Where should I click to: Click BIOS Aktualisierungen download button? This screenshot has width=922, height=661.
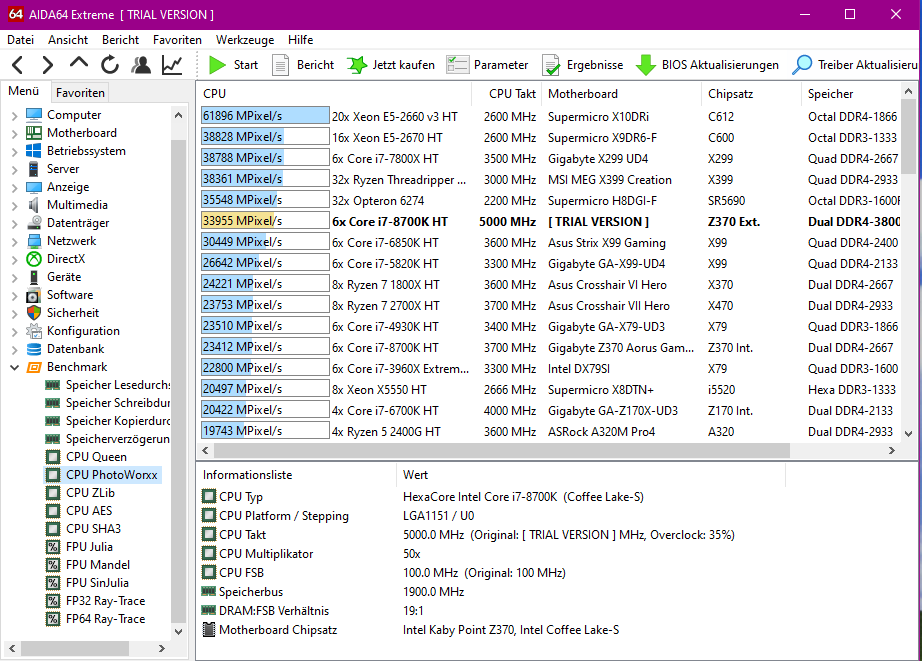pos(707,65)
